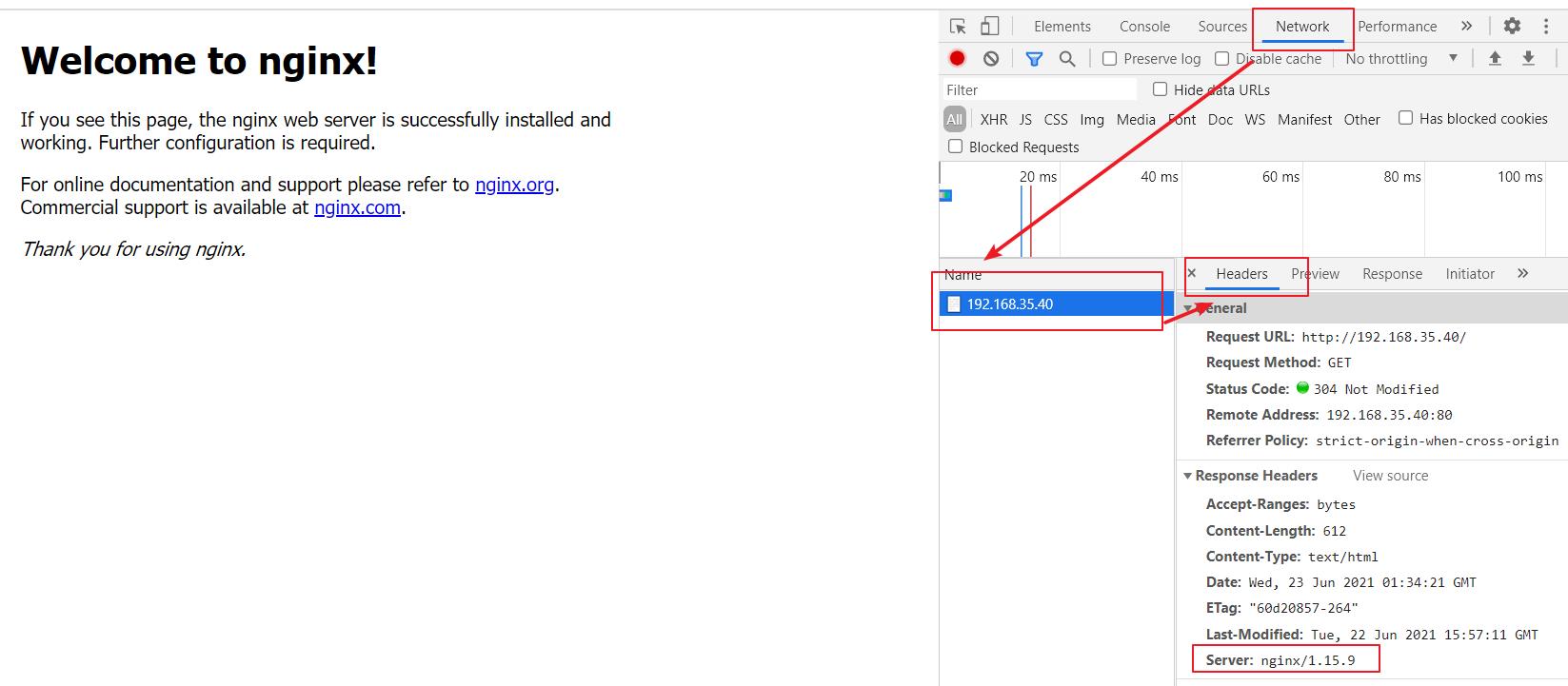Enable the Disable cache checkbox
This screenshot has width=1568, height=686.
[1221, 58]
